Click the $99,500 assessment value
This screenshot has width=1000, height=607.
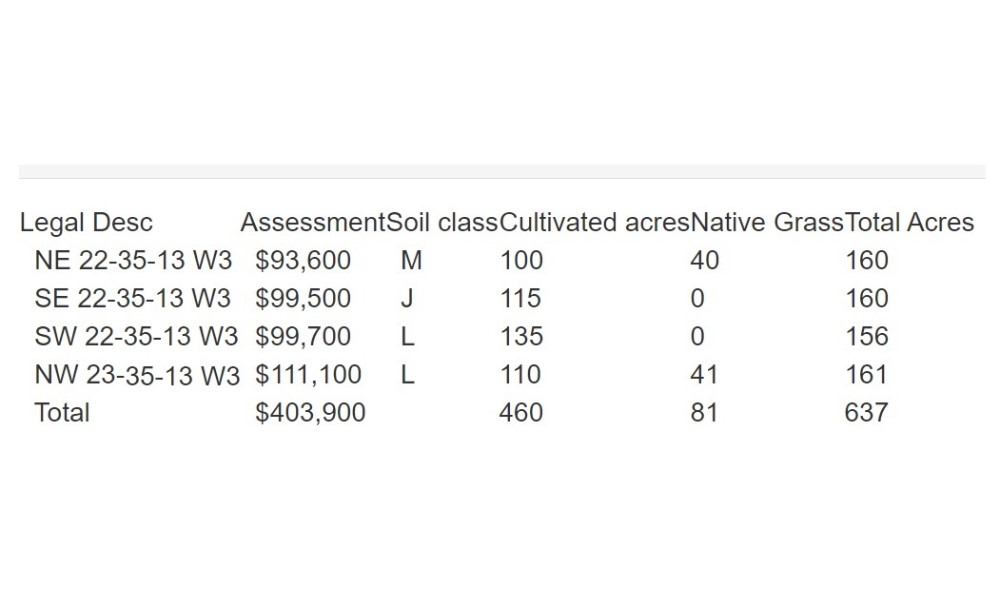303,298
